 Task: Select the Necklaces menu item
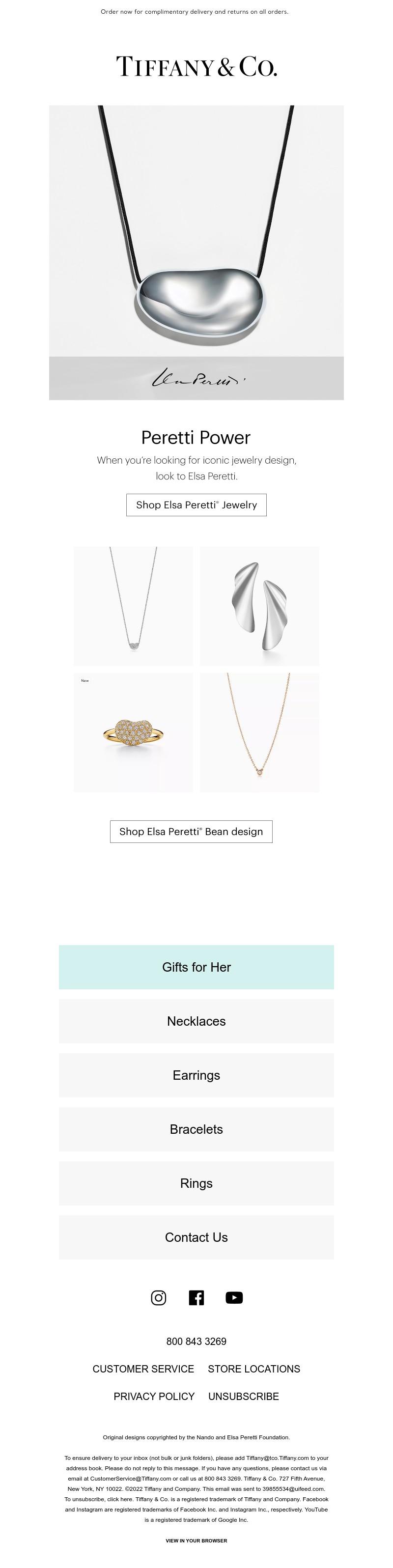pos(196,1021)
